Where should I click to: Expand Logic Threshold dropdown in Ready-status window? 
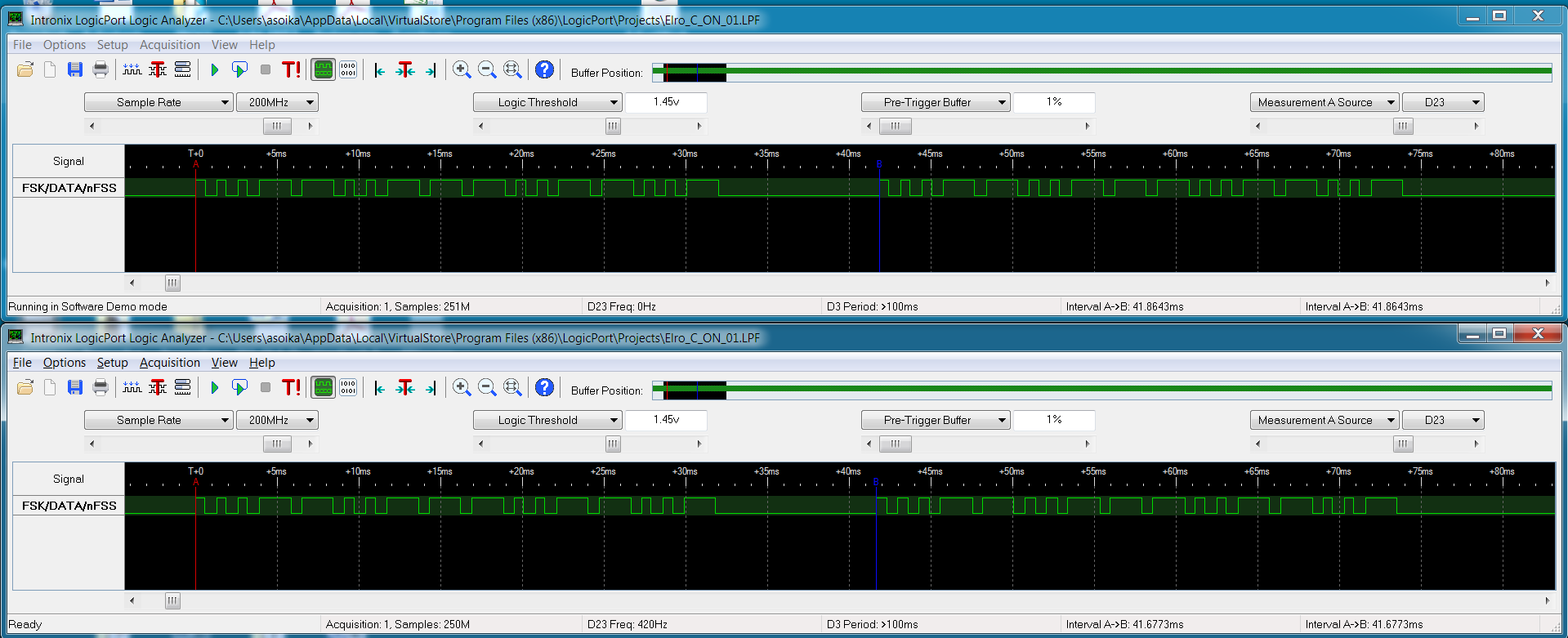pyautogui.click(x=547, y=420)
